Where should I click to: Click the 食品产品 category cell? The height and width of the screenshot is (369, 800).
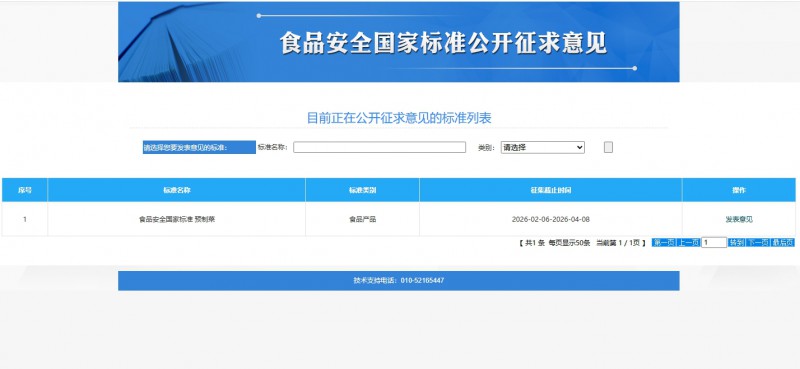point(362,219)
